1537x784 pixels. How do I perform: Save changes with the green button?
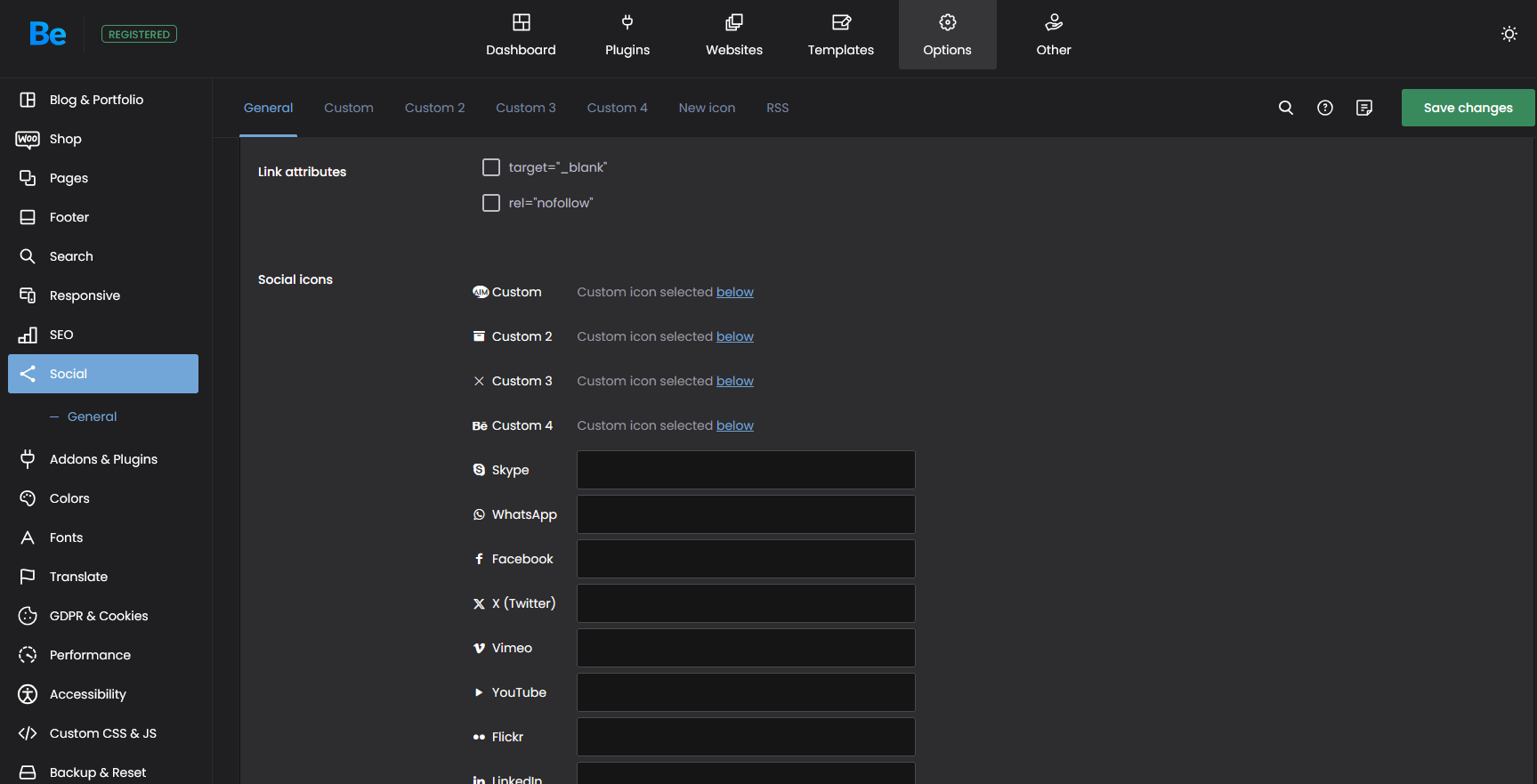pos(1468,108)
